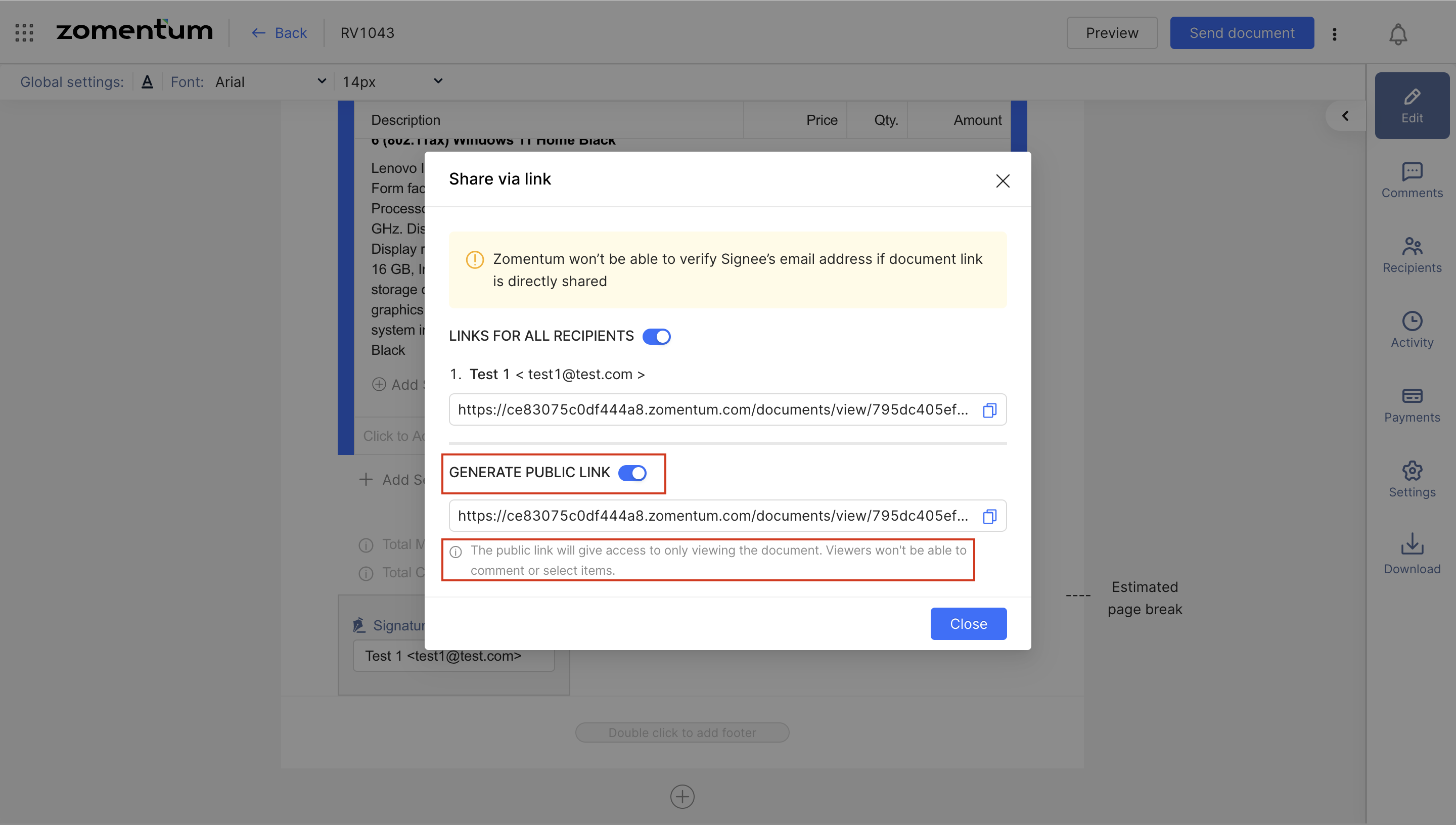Viewport: 1456px width, 825px height.
Task: Open the Settings tab in sidebar
Action: coord(1411,479)
